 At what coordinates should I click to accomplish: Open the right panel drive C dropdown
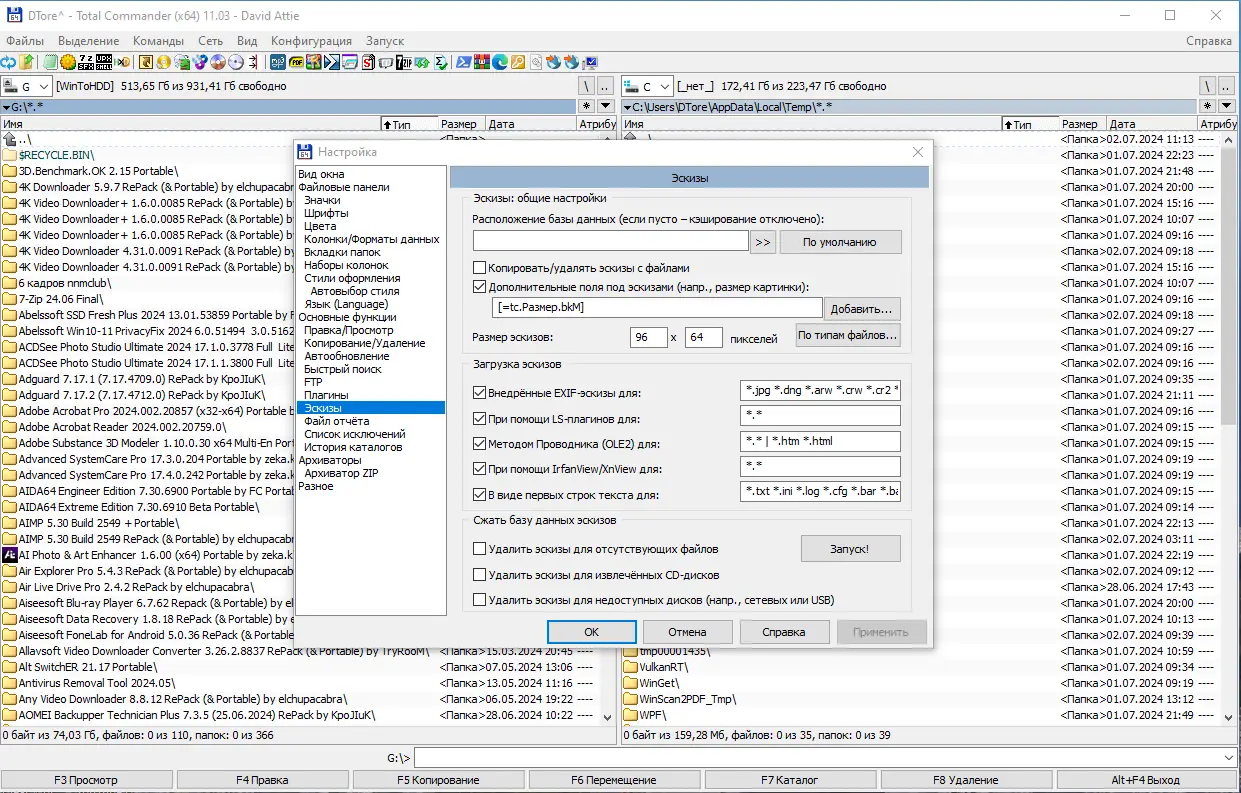click(663, 87)
